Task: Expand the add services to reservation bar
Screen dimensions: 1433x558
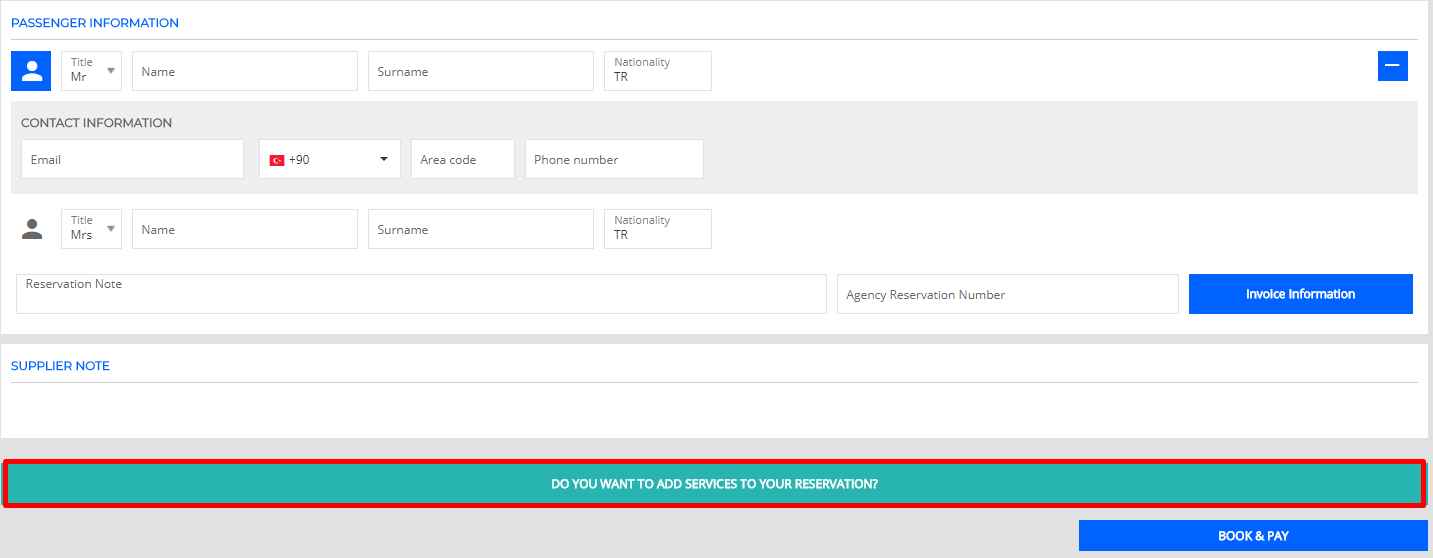Action: [714, 484]
